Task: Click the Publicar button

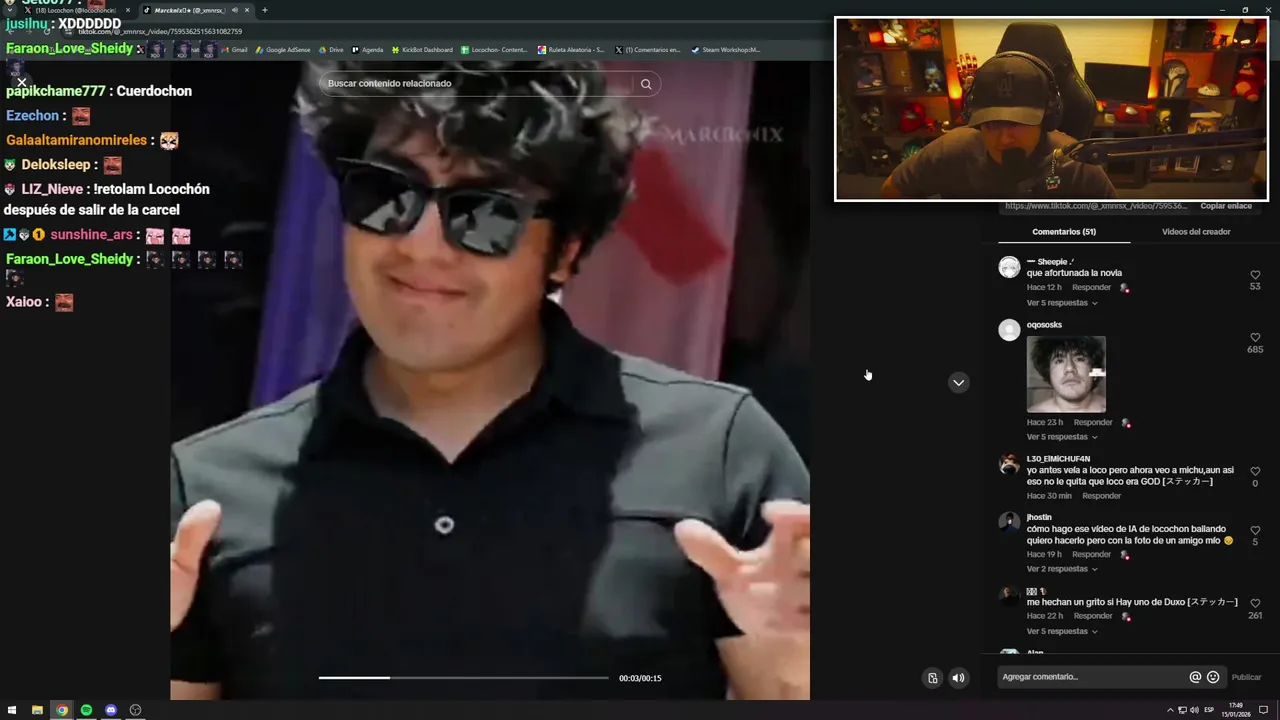Action: [x=1246, y=678]
